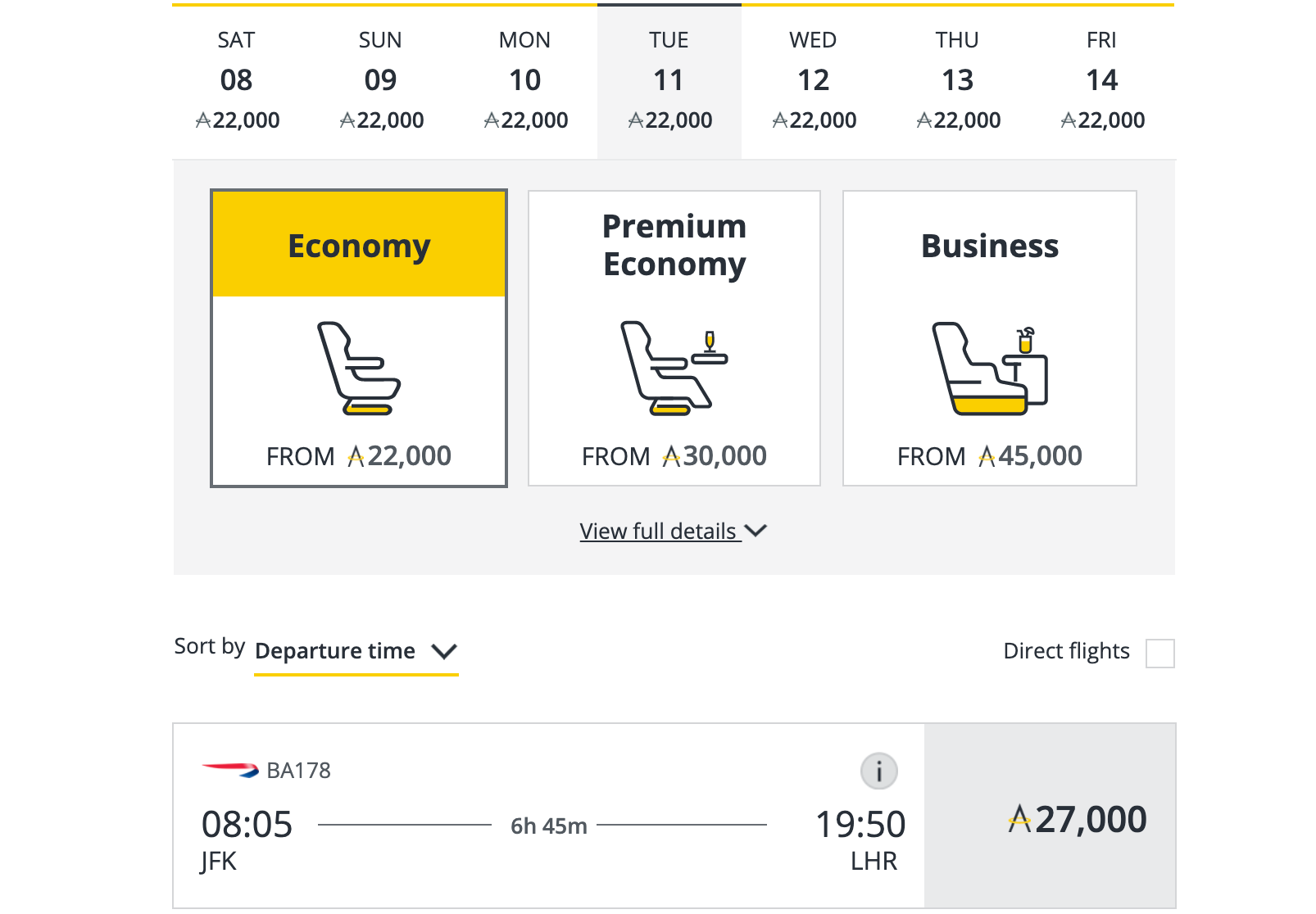Select the SAT 08 date tab
The width and height of the screenshot is (1316, 914).
pyautogui.click(x=237, y=81)
